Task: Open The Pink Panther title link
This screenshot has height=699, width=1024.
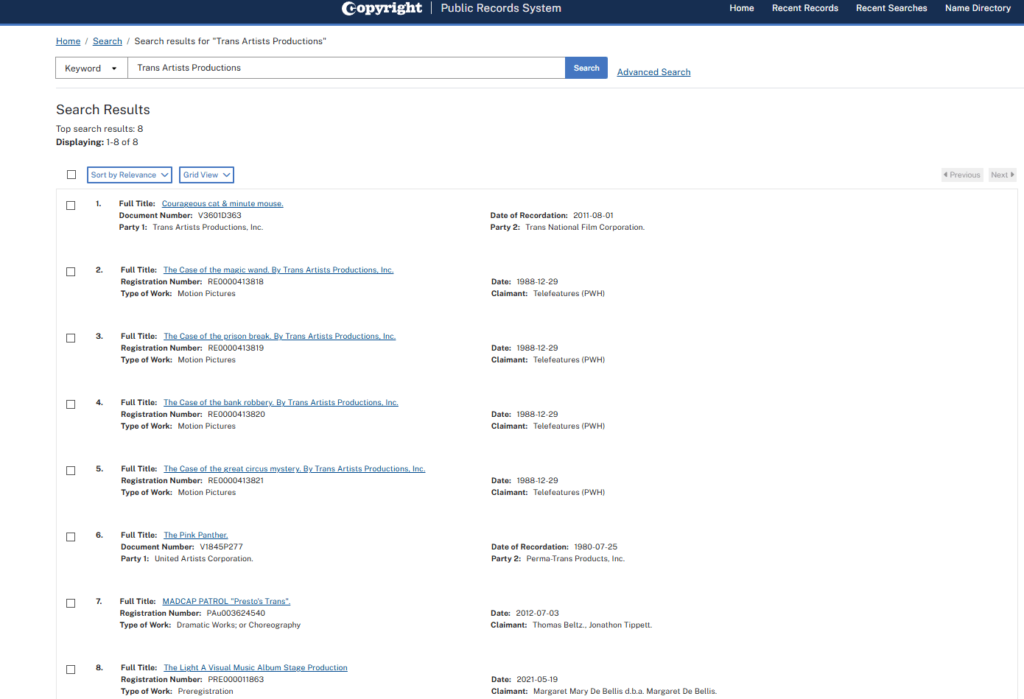Action: (195, 535)
